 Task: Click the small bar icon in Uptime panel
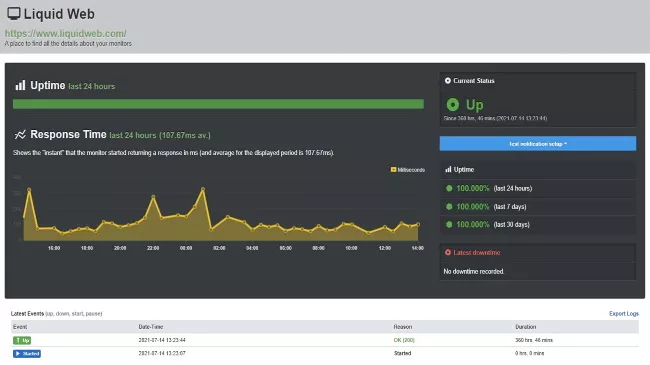448,169
